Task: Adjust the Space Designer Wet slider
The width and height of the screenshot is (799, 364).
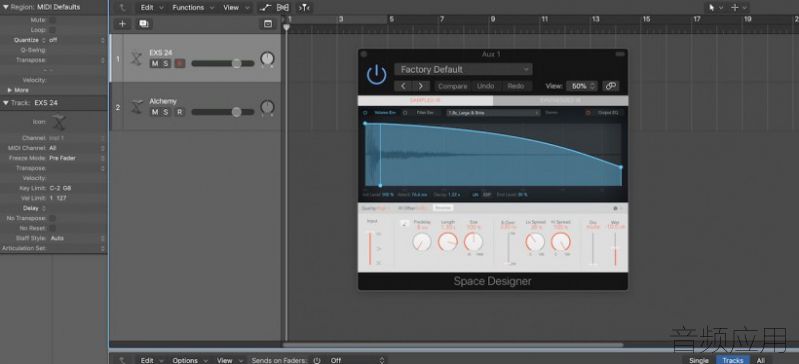Action: [615, 249]
